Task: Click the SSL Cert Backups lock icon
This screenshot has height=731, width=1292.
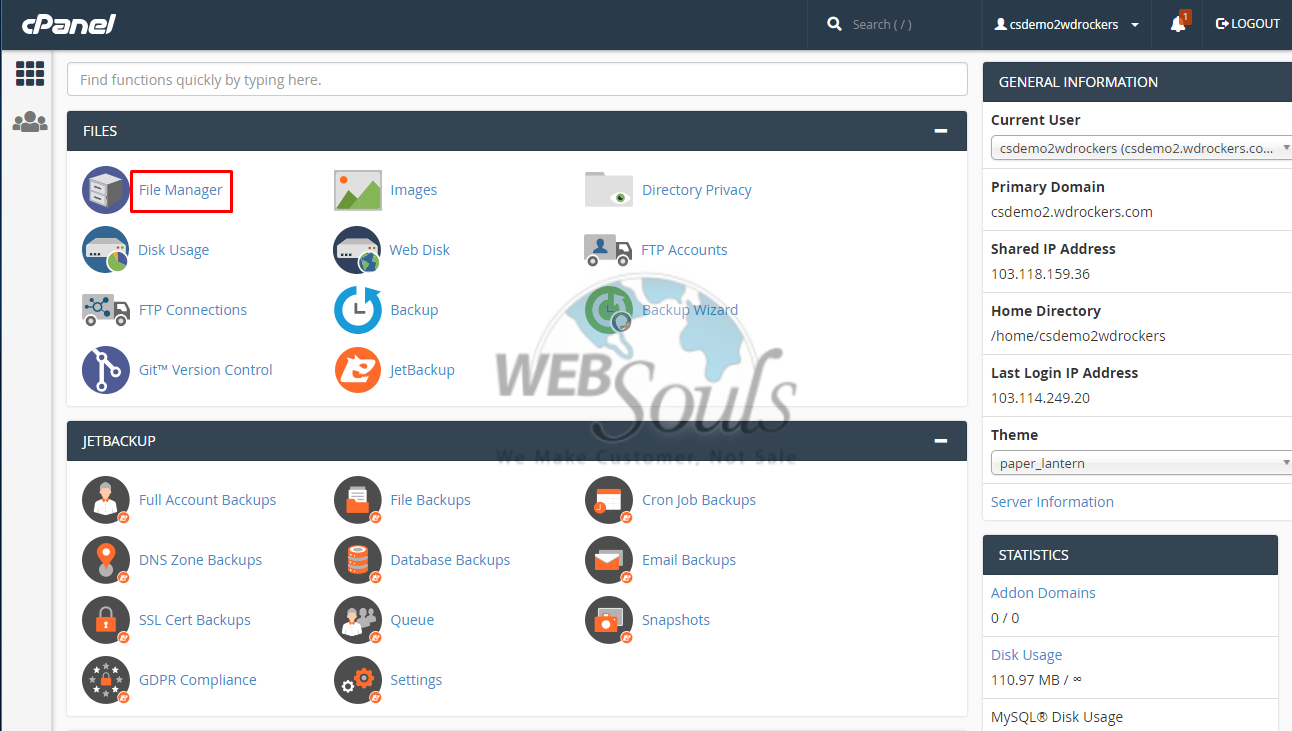Action: pos(106,620)
